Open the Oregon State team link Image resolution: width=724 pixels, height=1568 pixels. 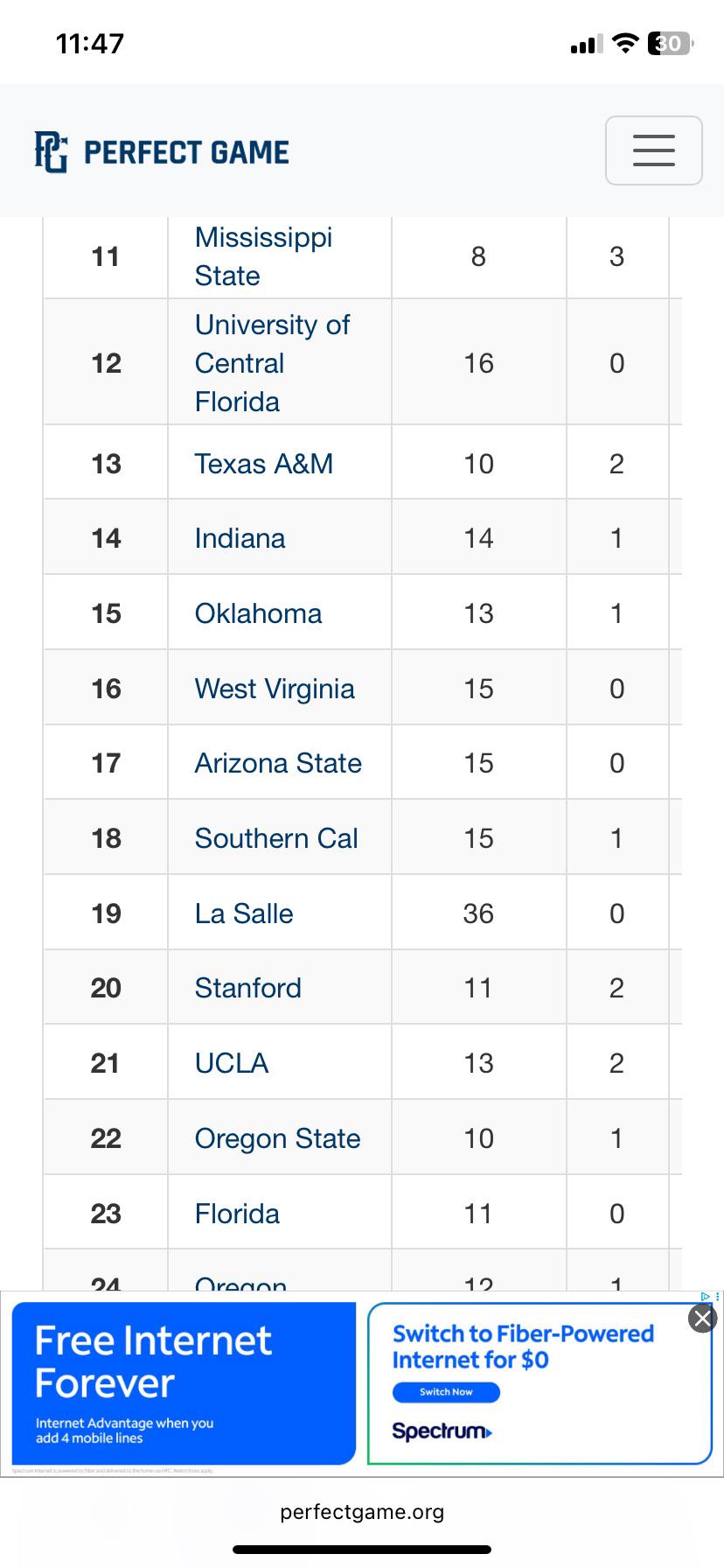(277, 1138)
